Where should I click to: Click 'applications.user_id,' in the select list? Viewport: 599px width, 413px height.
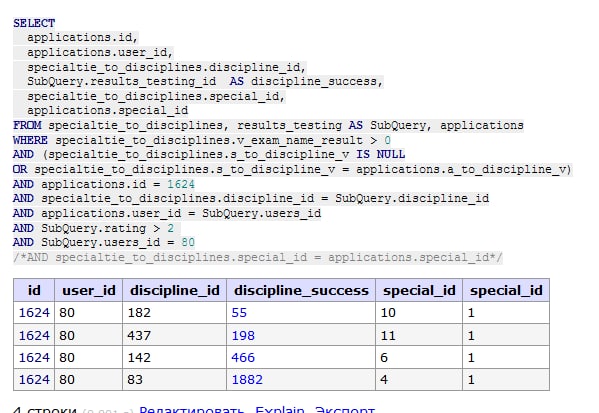[x=100, y=52]
